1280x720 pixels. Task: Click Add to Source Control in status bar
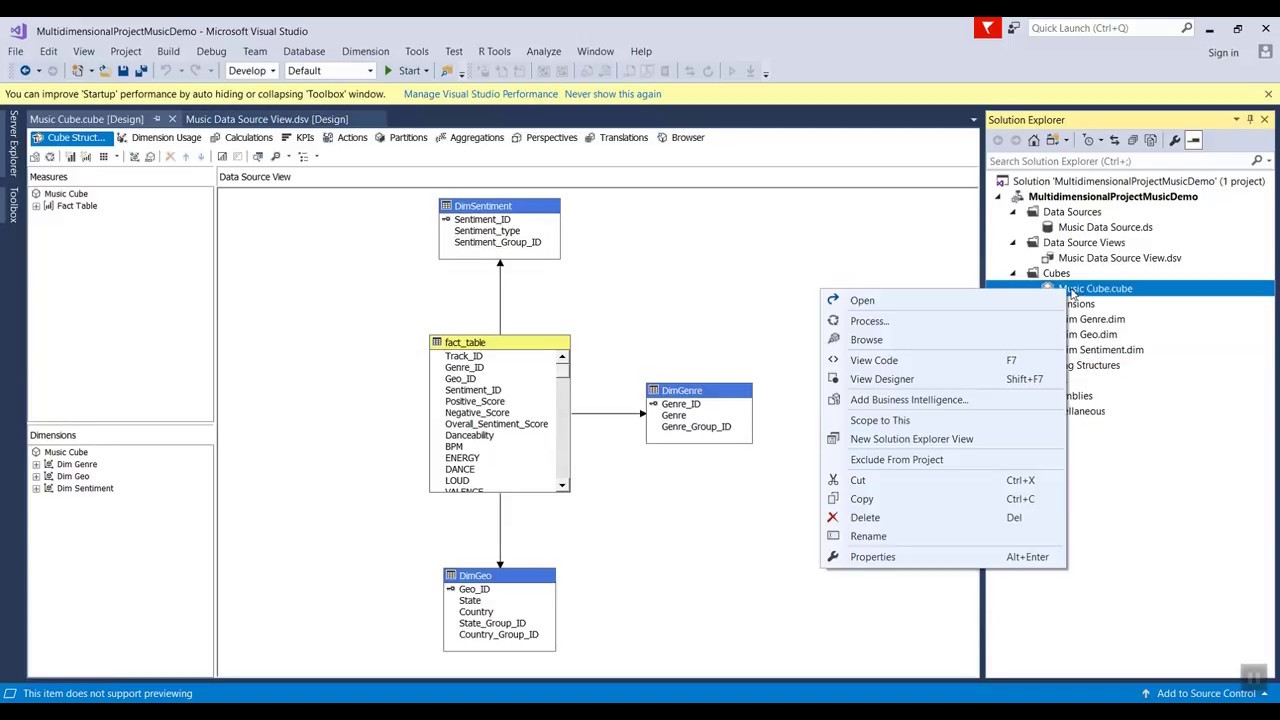1207,693
